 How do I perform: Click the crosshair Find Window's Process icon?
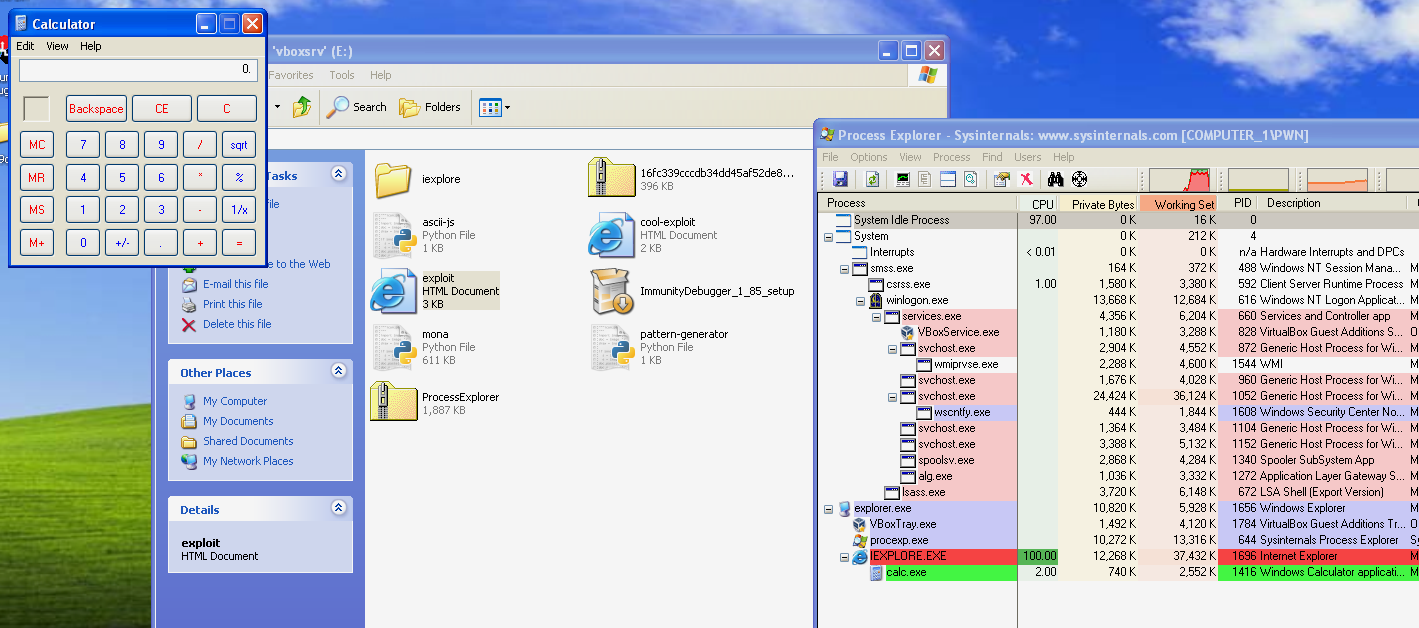[x=1079, y=179]
